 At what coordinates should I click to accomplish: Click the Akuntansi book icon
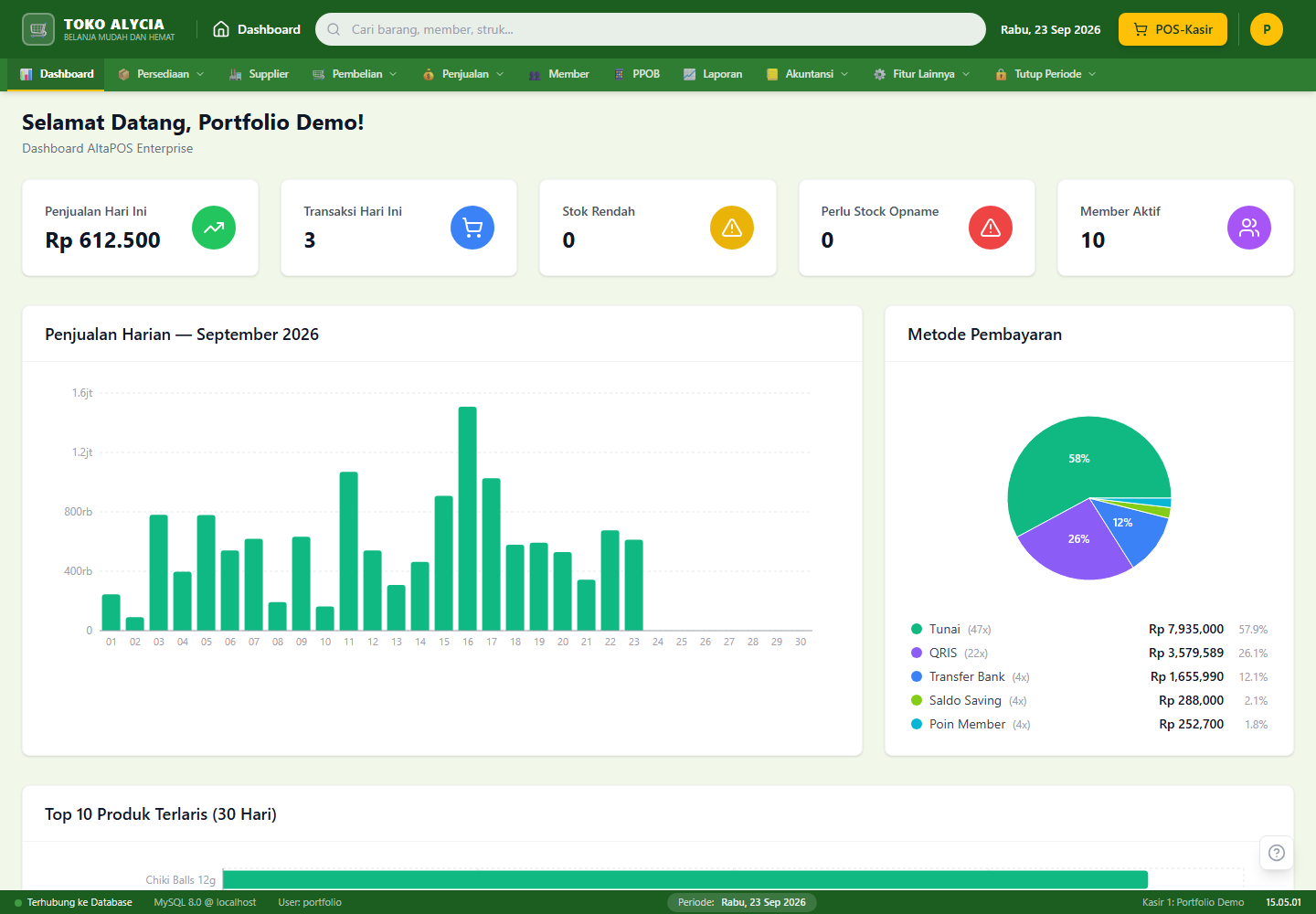[772, 74]
